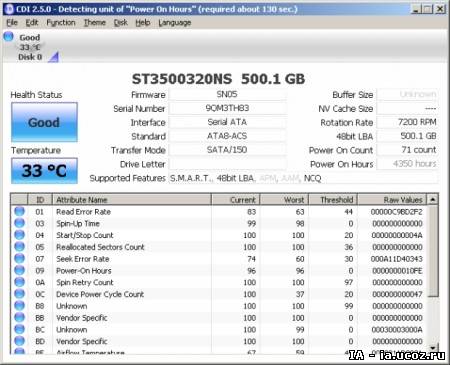Select the Reallocated Sectors Count attribute name
Screen dimensions: 450x365
[100, 247]
